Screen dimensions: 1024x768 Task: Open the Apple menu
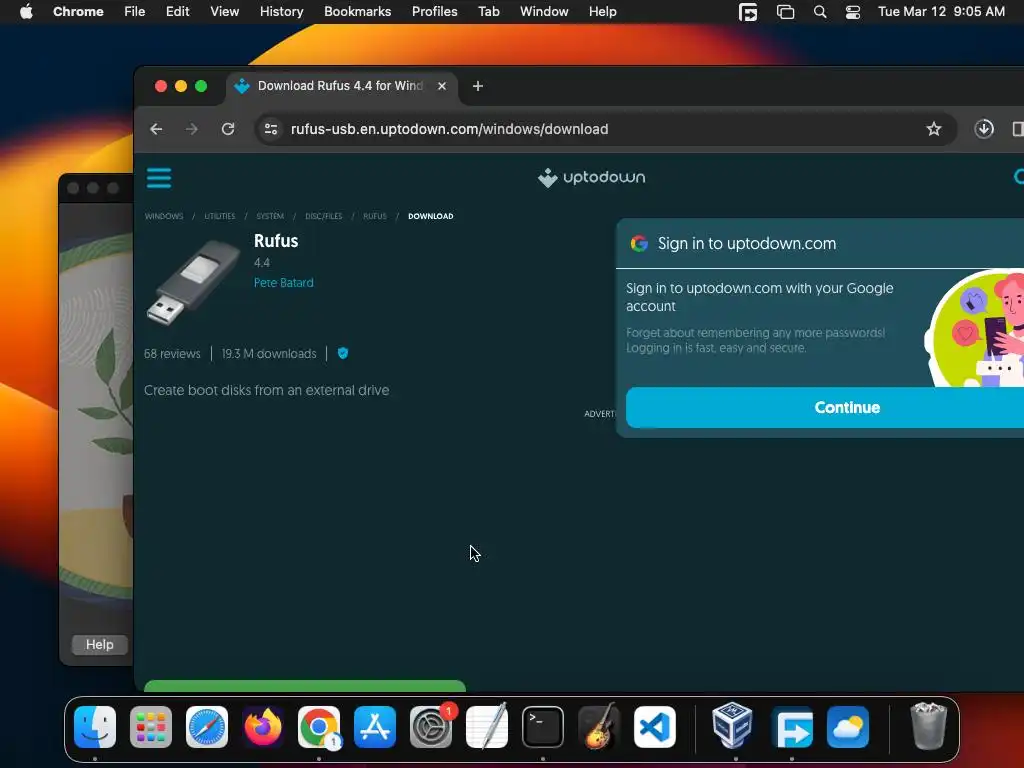[x=26, y=12]
